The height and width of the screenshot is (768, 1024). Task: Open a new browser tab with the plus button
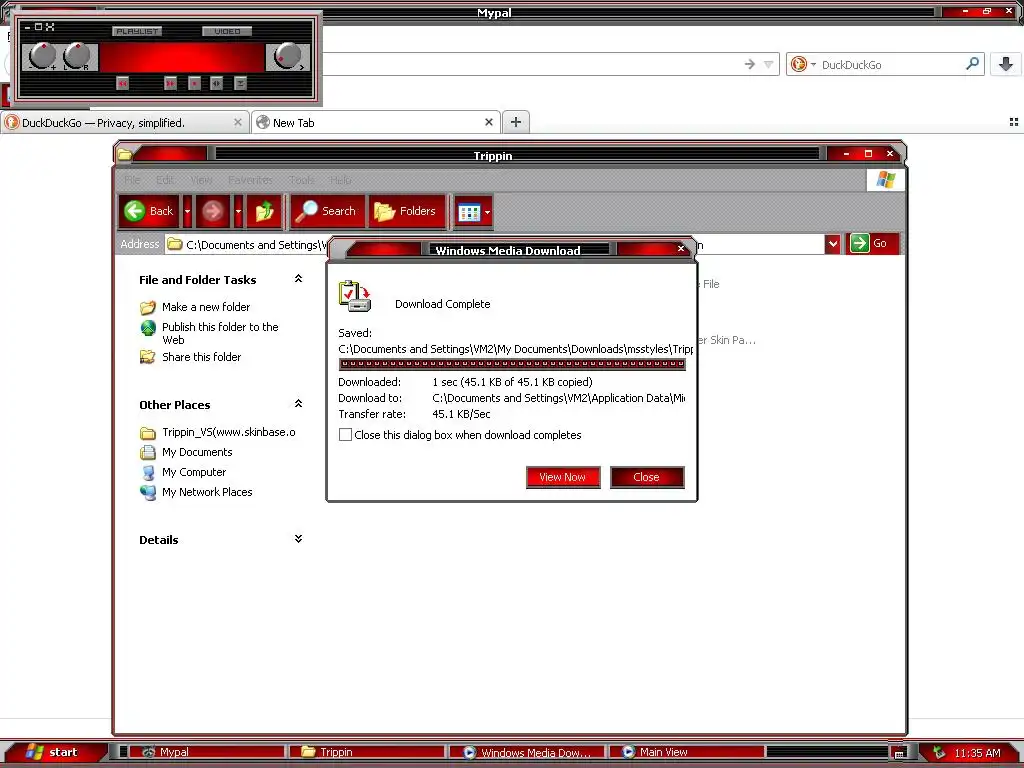point(516,122)
